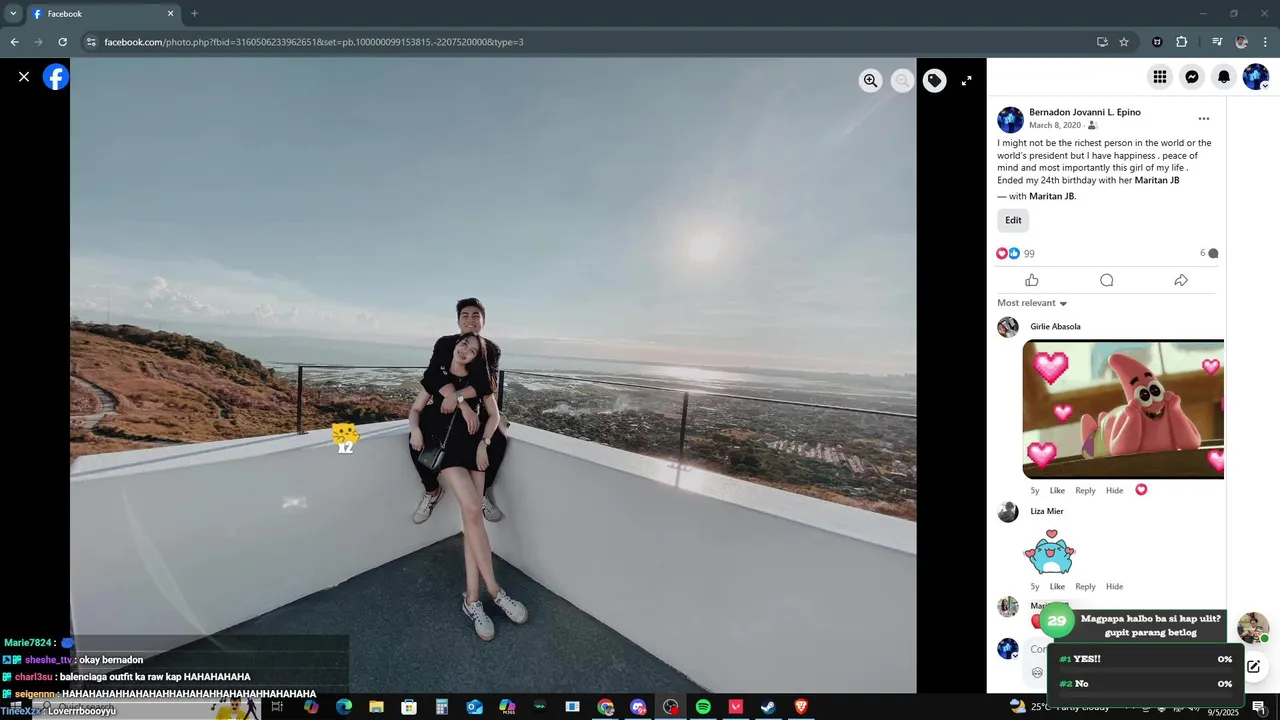The height and width of the screenshot is (720, 1280).
Task: Click the Edit button under the post
Action: 1013,220
